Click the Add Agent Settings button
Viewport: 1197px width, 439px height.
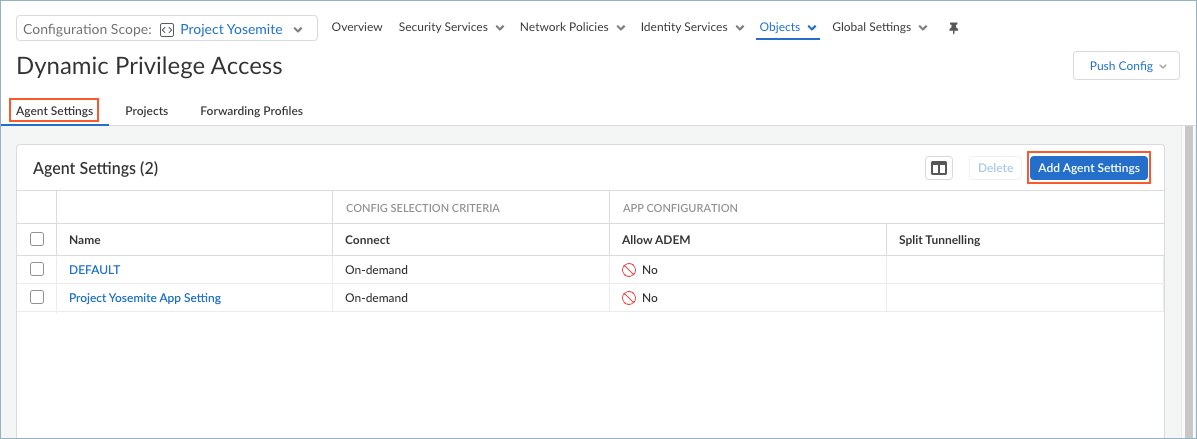click(1088, 168)
